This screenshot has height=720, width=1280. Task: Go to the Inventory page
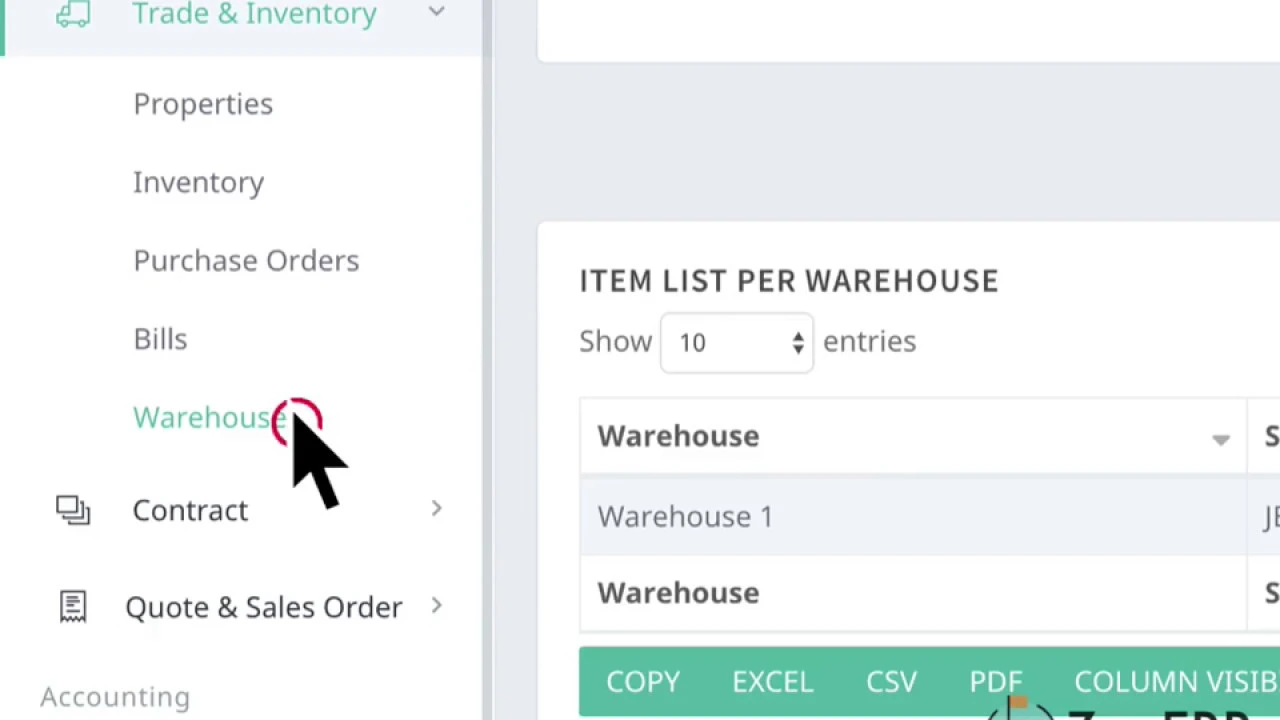tap(198, 182)
